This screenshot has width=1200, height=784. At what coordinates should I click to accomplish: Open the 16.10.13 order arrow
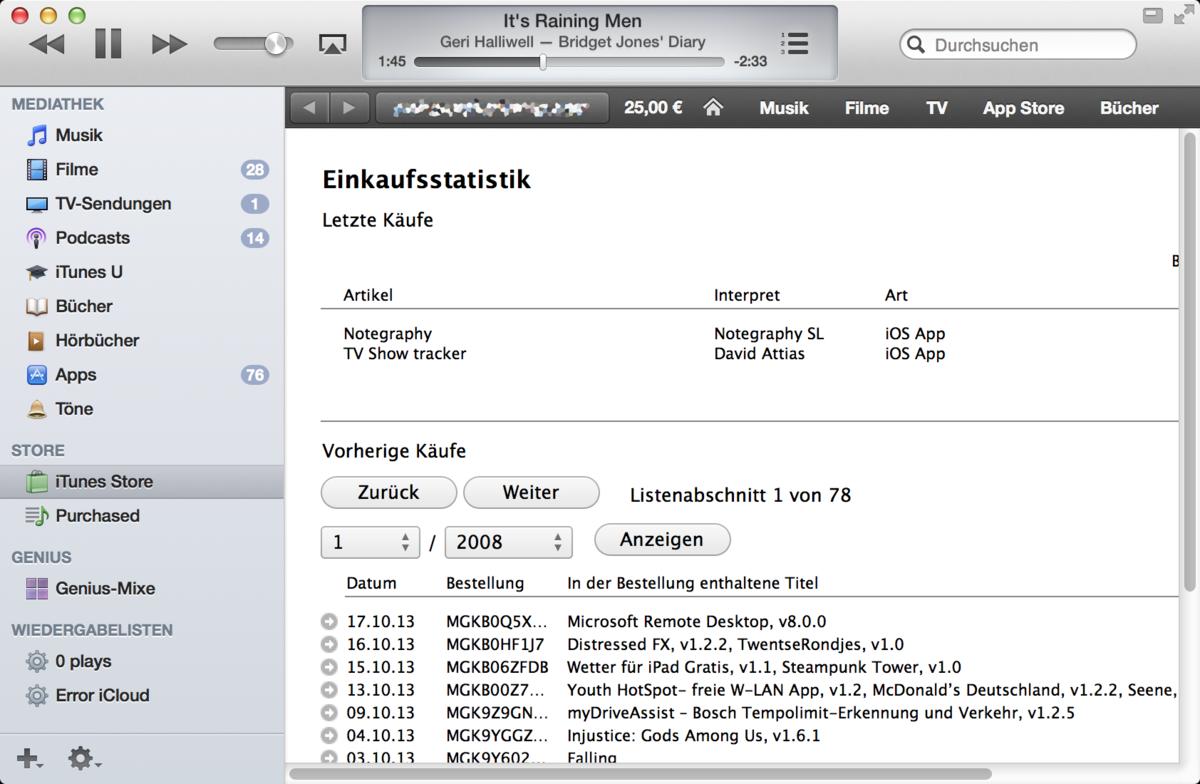[329, 645]
